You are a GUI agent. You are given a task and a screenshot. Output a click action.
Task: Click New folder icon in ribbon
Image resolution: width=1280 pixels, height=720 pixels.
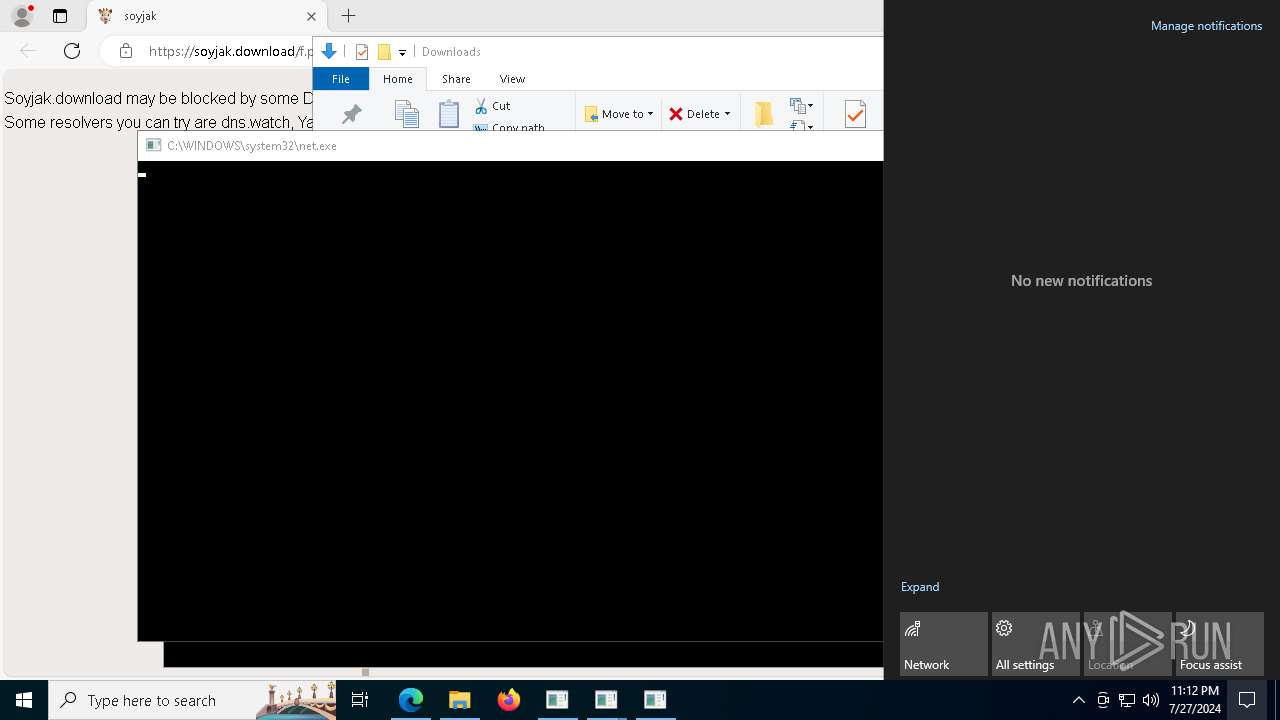click(x=764, y=114)
